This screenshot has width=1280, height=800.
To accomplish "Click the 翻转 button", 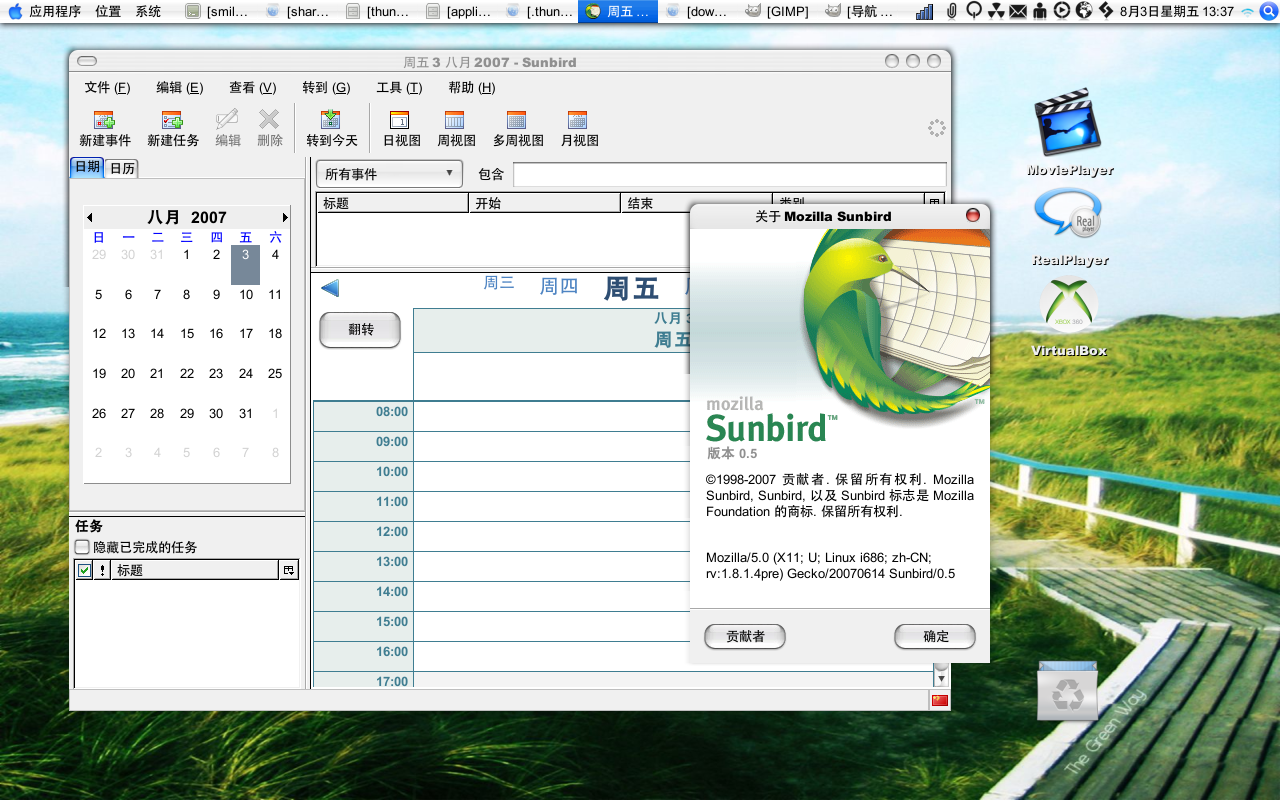I will coord(360,329).
